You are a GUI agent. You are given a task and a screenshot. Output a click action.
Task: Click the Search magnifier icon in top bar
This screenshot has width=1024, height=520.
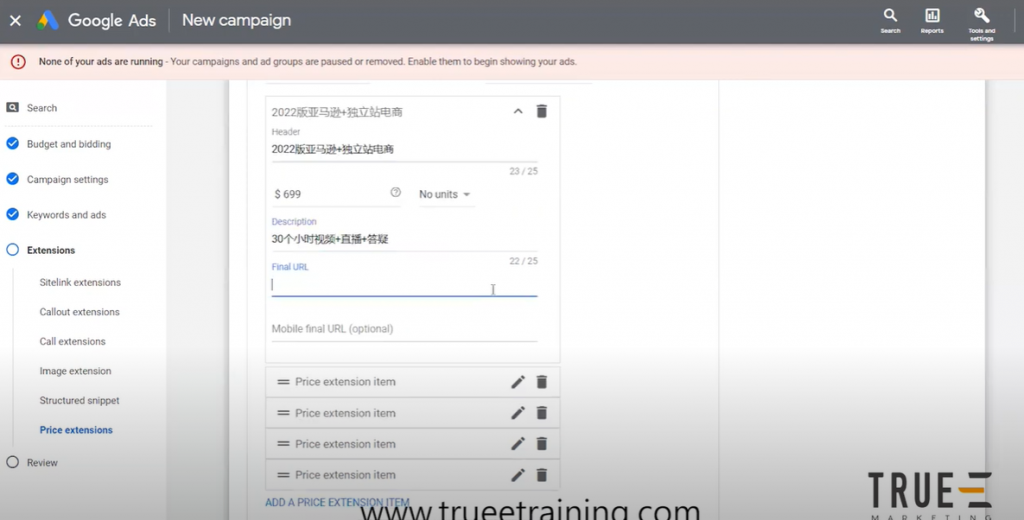click(890, 16)
